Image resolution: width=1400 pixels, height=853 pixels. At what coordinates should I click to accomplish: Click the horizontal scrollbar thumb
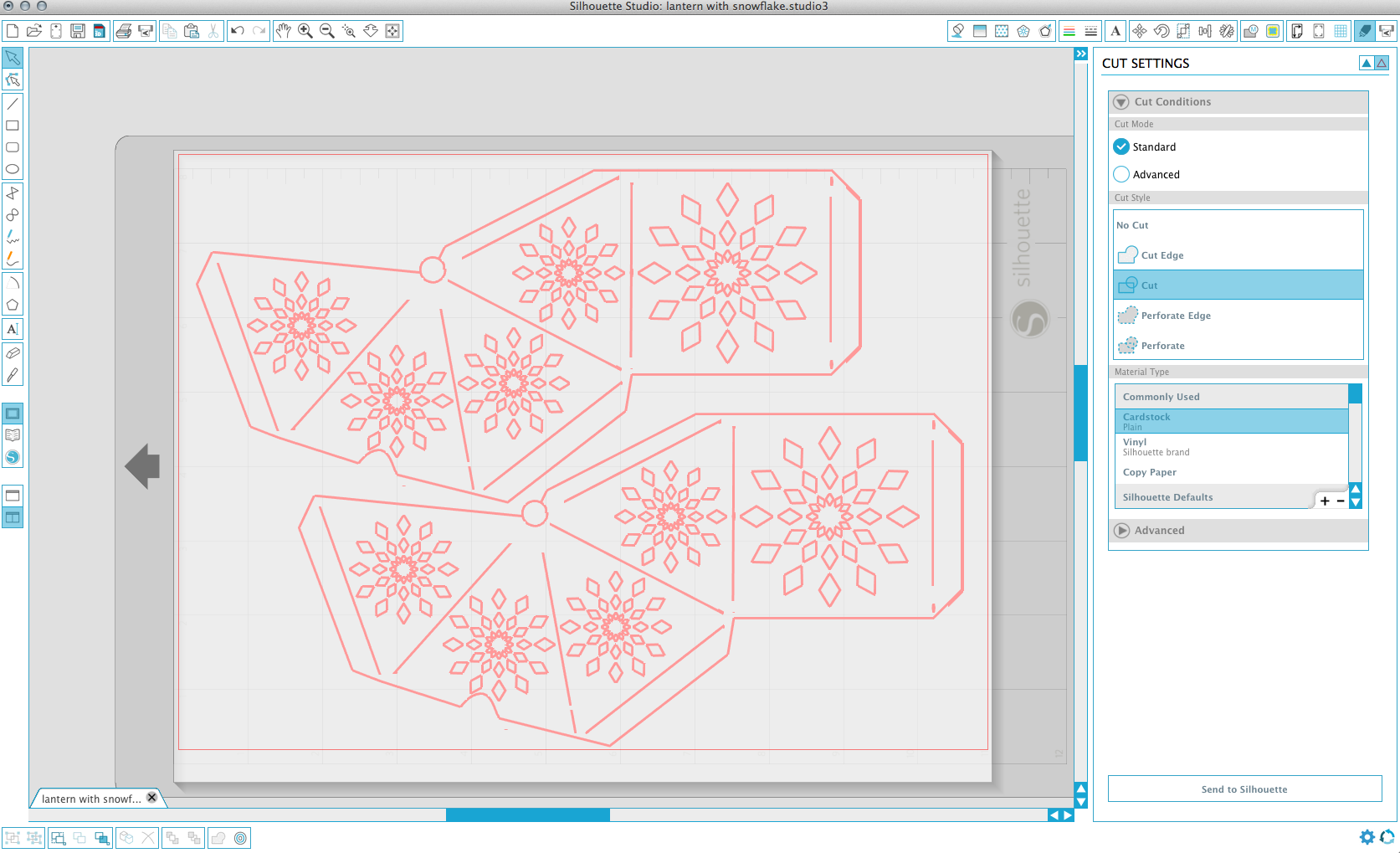click(x=528, y=814)
